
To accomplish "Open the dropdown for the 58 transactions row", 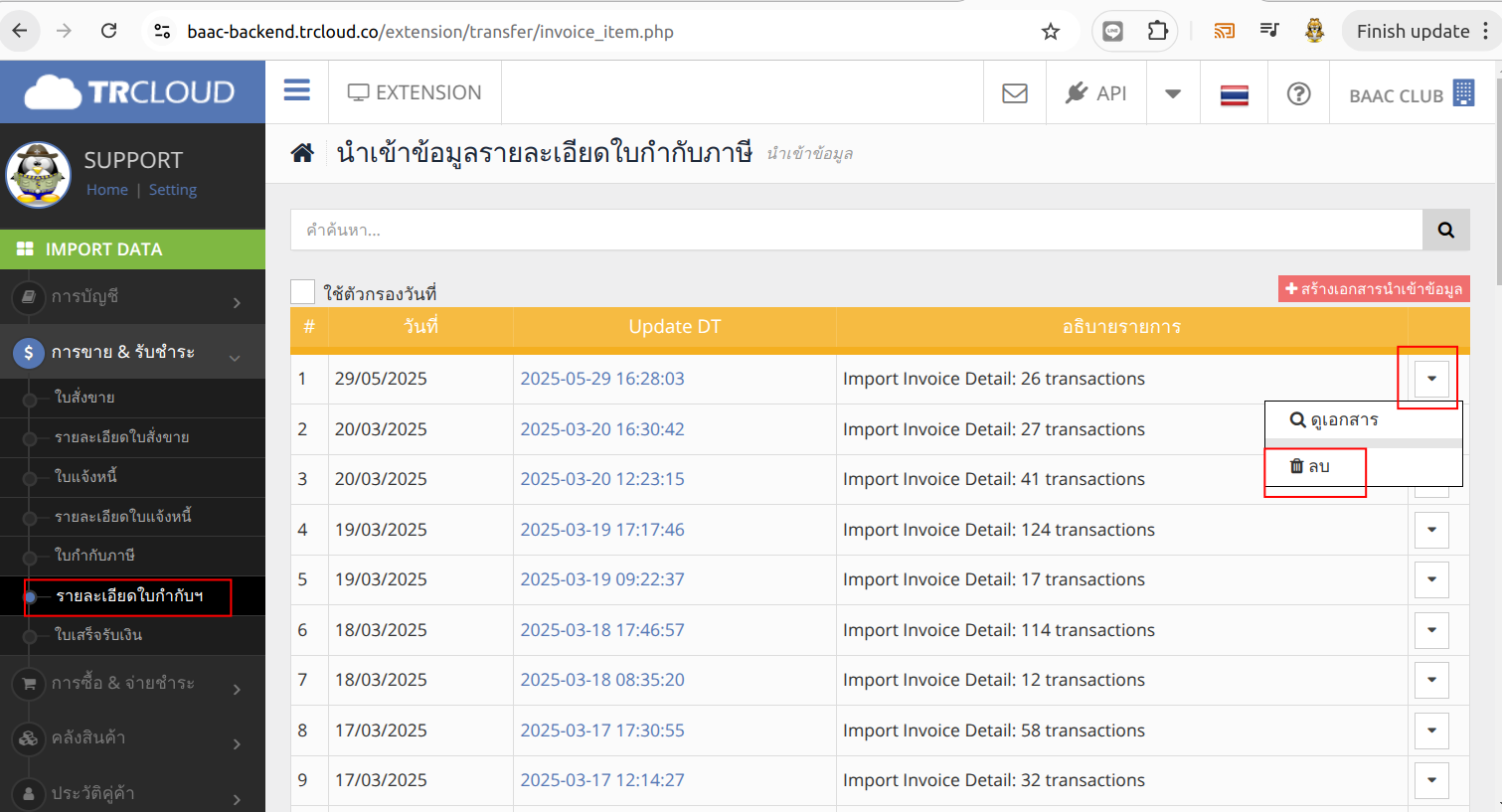I will point(1431,731).
